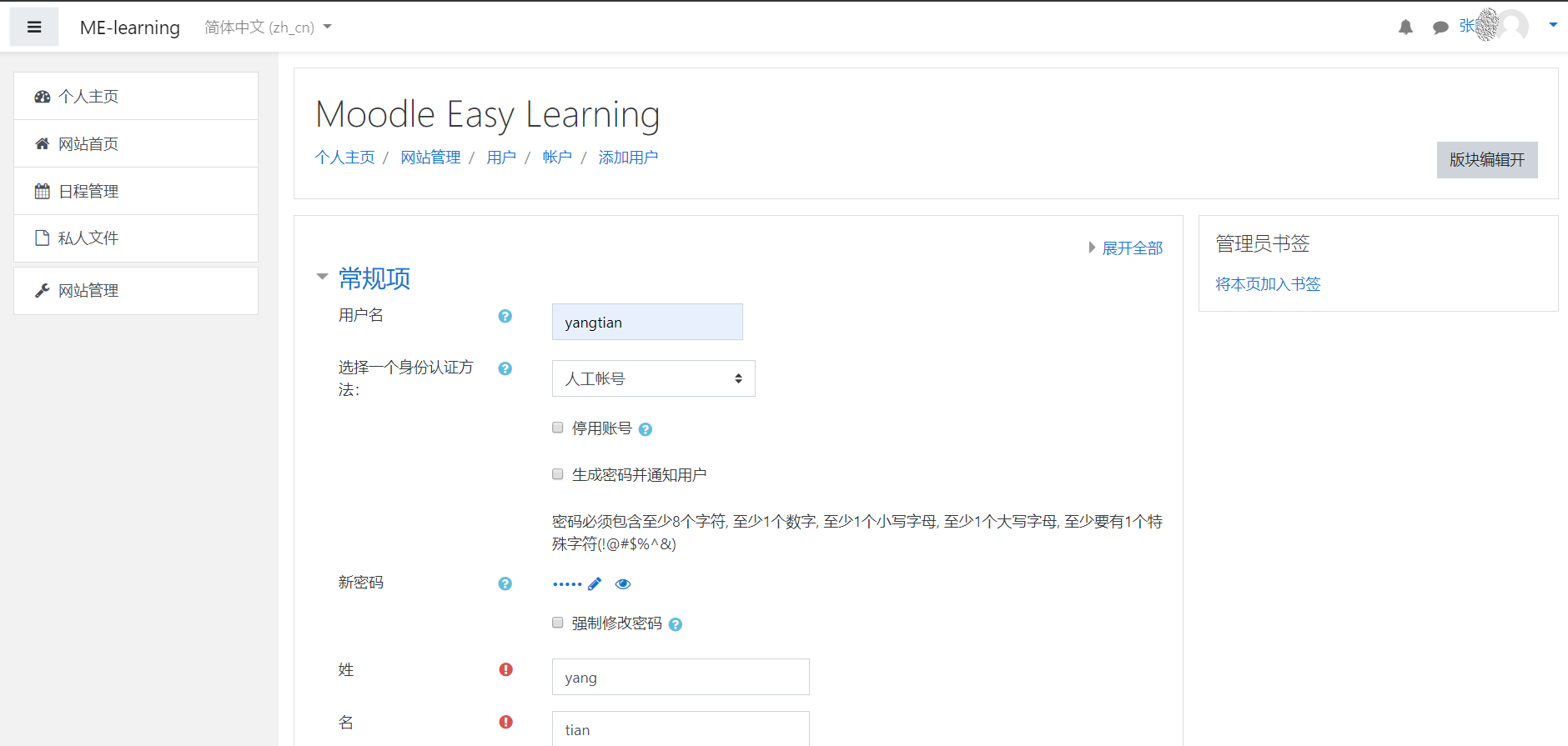
Task: Click the 版块编辑开 button
Action: tap(1487, 159)
